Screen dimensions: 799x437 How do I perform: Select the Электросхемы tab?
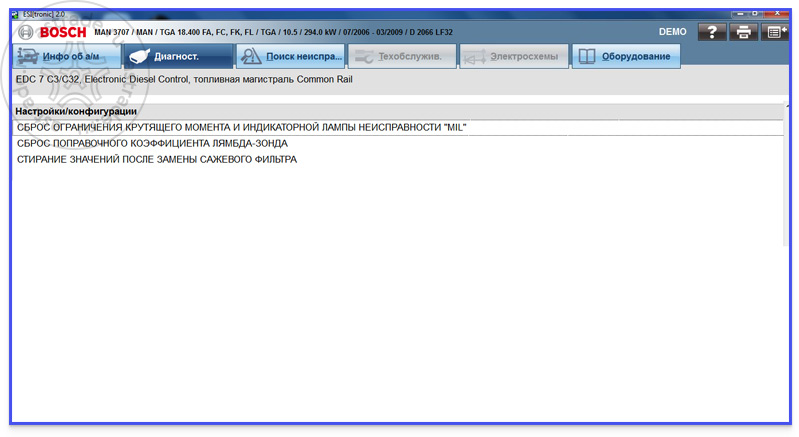pos(514,56)
